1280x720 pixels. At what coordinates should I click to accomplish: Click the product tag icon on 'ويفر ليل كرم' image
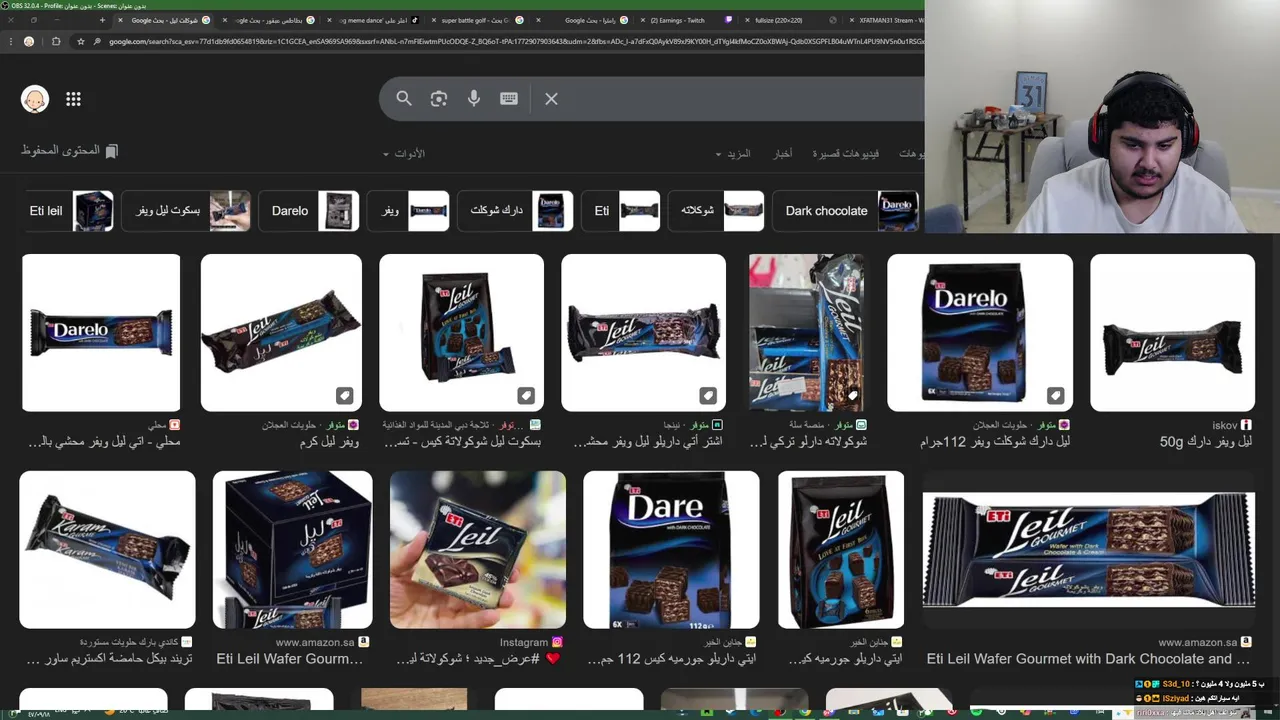tap(344, 395)
